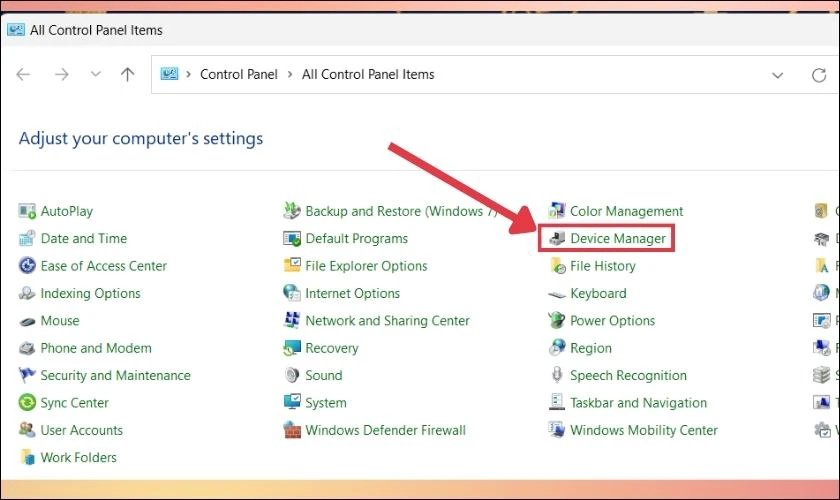This screenshot has width=840, height=500.
Task: Open the recent locations dropdown
Action: coord(95,74)
